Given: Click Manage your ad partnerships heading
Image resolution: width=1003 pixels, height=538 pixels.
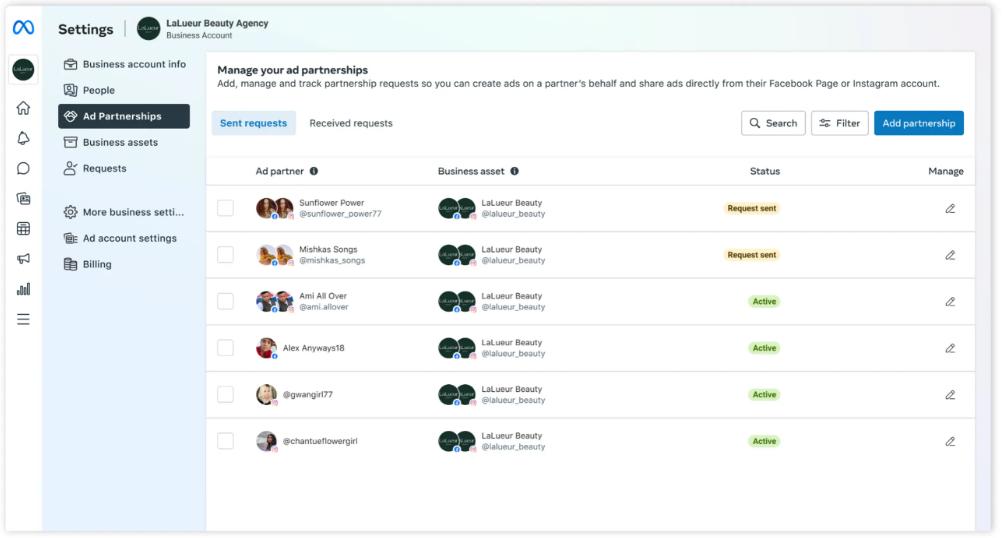Looking at the screenshot, I should [x=292, y=70].
